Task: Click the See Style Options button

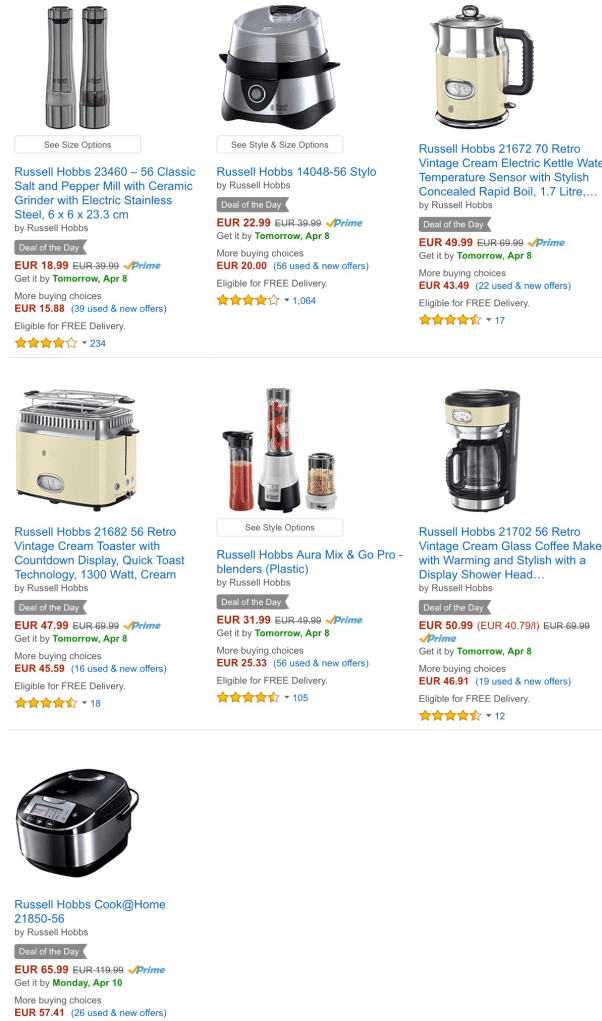Action: (280, 527)
